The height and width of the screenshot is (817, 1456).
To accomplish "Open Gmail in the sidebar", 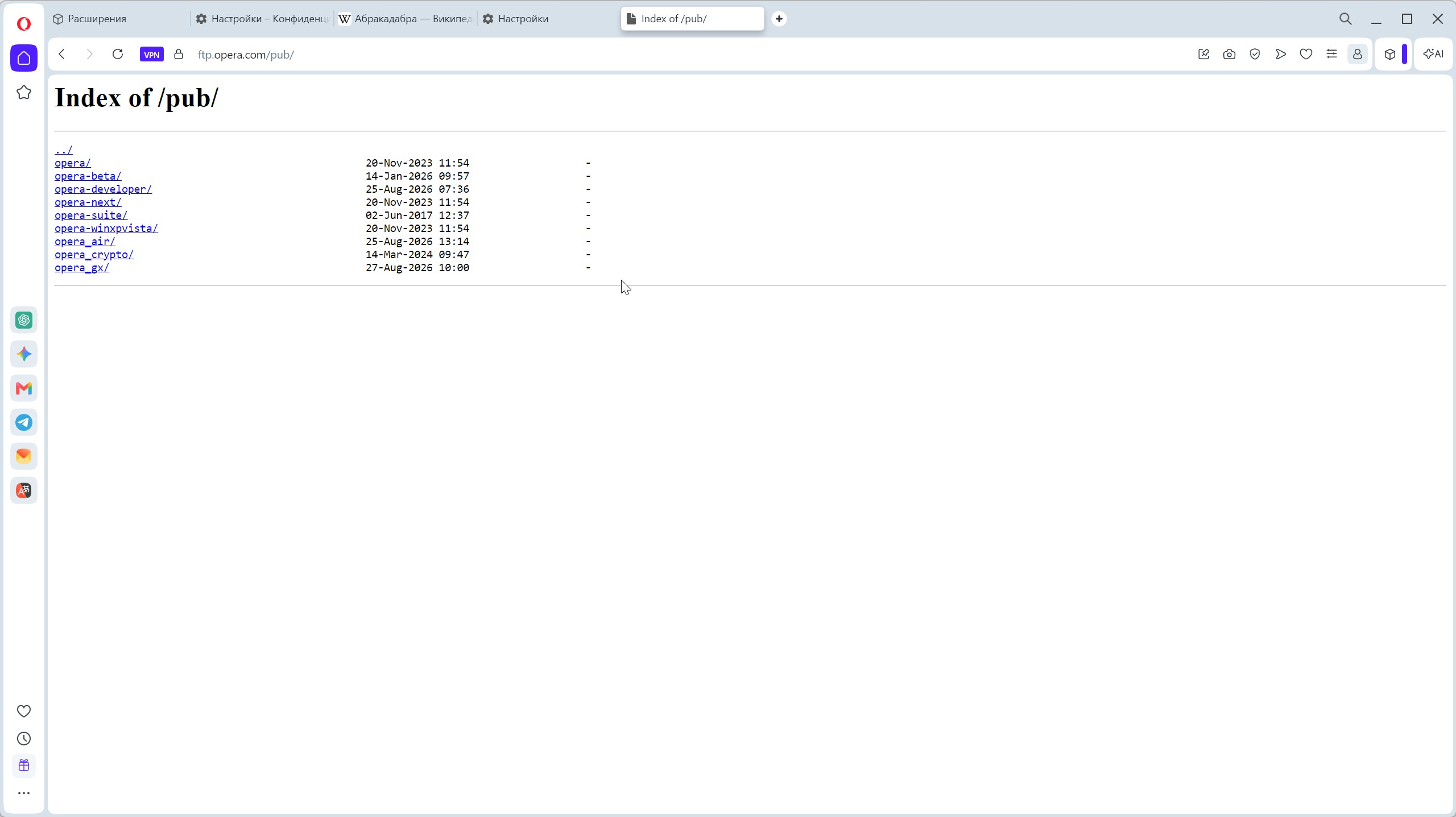I will pyautogui.click(x=24, y=388).
